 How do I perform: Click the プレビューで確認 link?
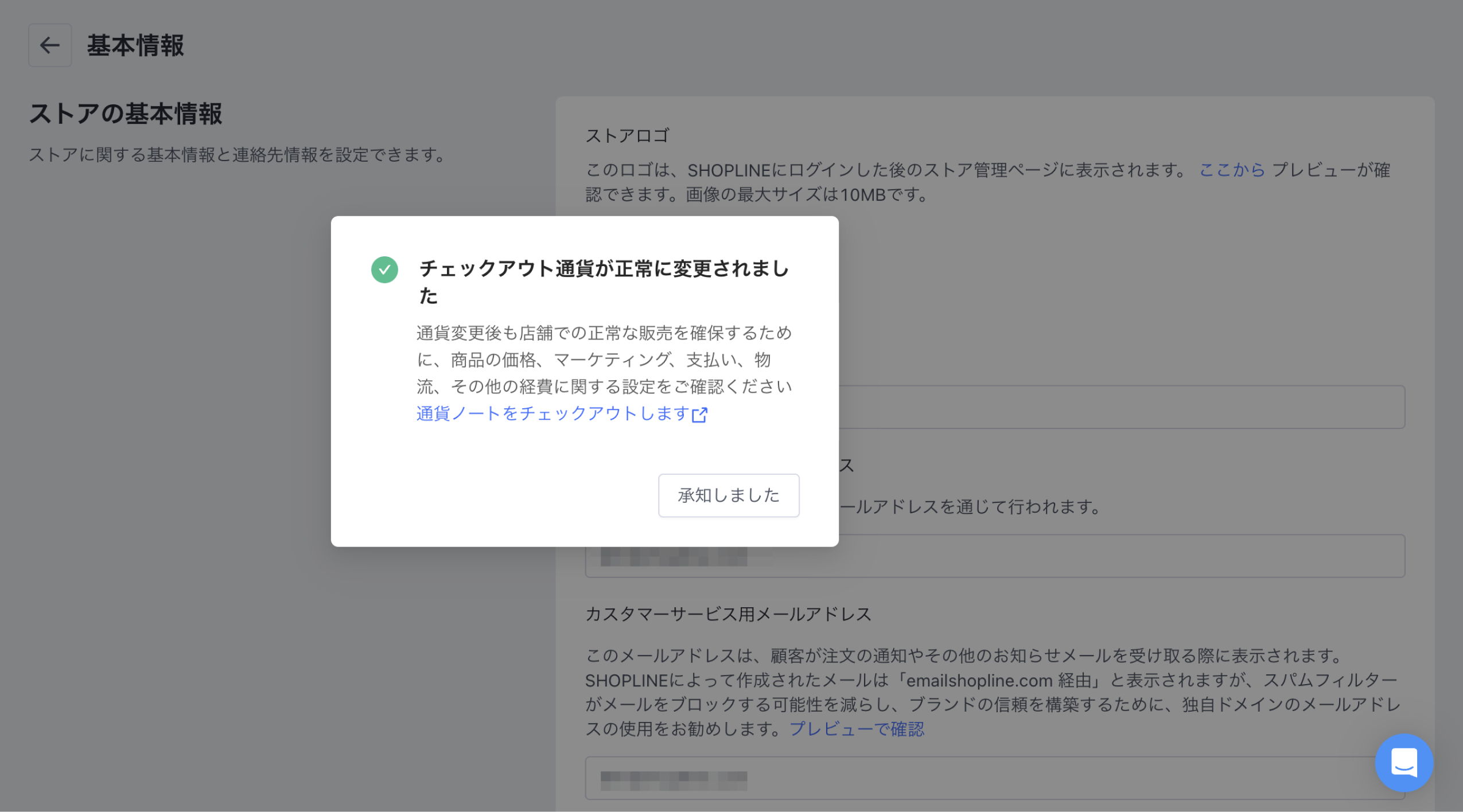point(857,729)
